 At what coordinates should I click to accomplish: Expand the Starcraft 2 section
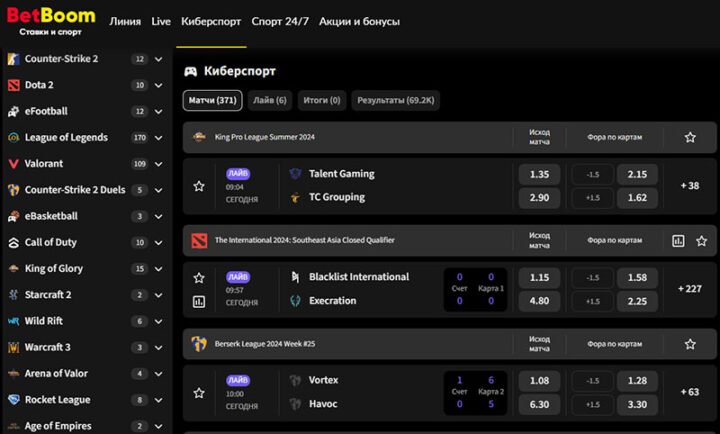click(159, 295)
